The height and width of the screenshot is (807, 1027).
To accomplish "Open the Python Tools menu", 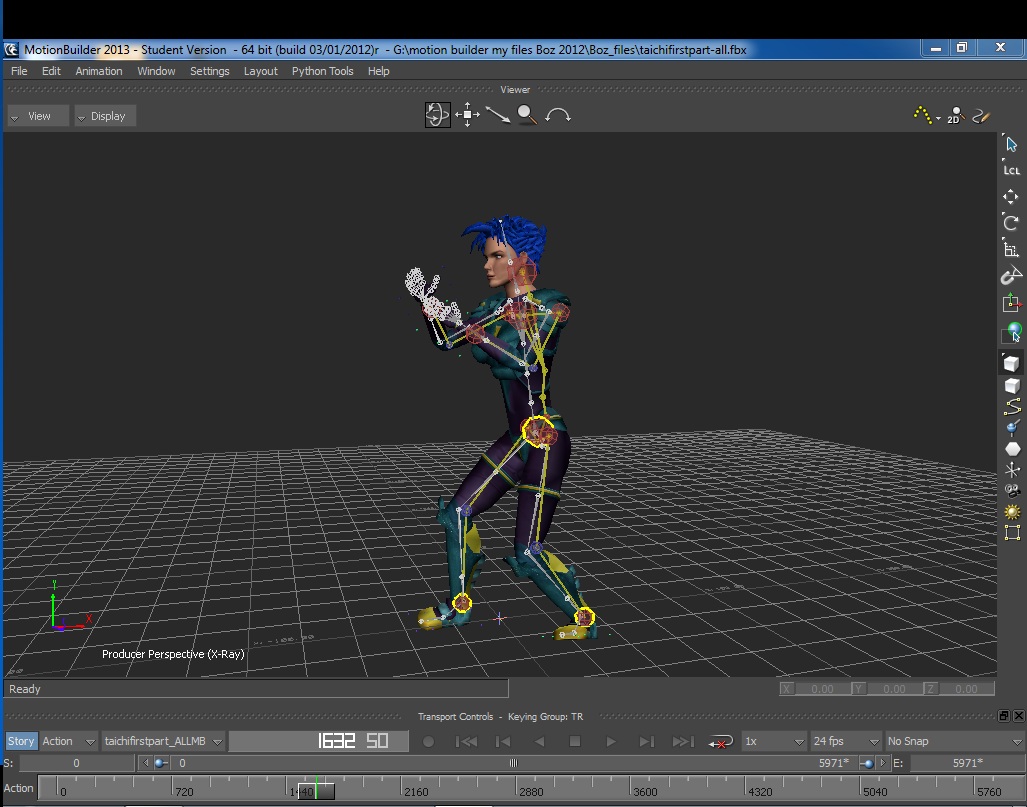I will click(x=322, y=71).
